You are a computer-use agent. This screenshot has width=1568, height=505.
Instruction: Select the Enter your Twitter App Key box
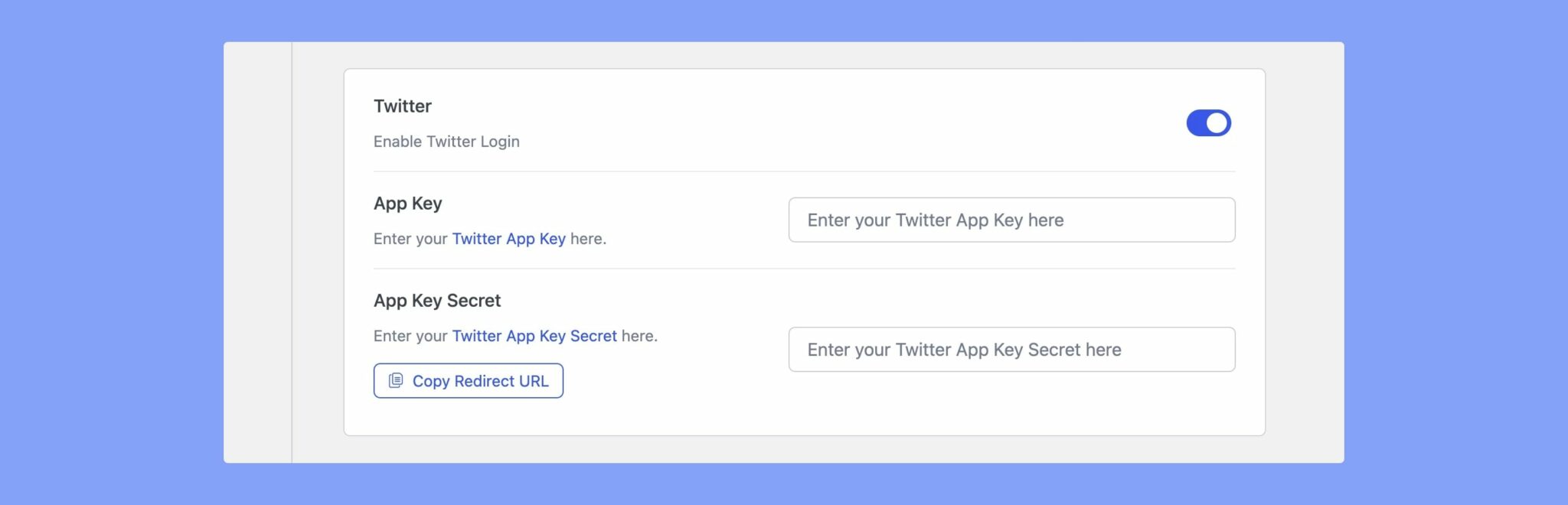(x=1011, y=220)
